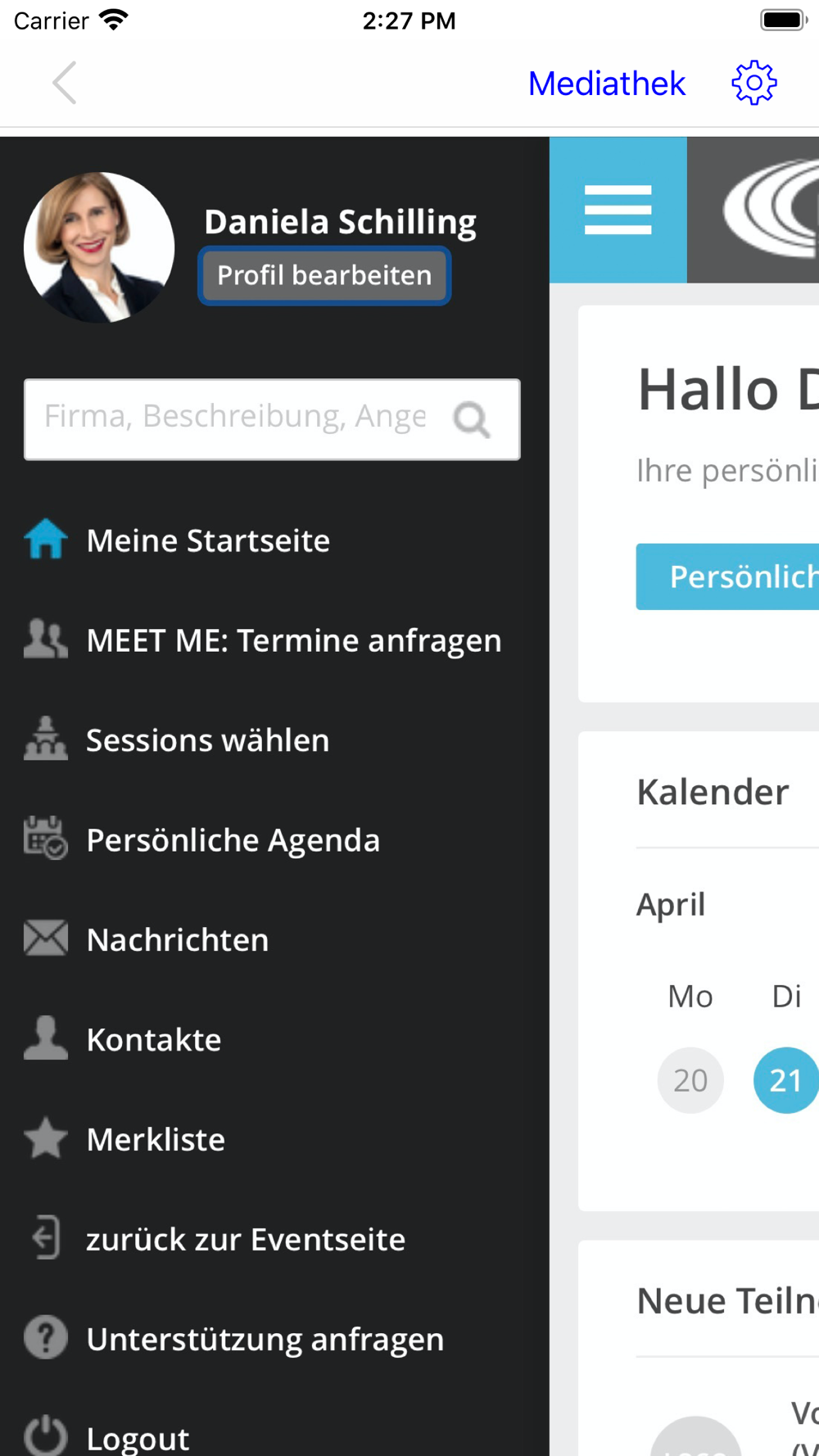Click the star icon for Merkliste
The height and width of the screenshot is (1456, 819).
click(x=46, y=1138)
